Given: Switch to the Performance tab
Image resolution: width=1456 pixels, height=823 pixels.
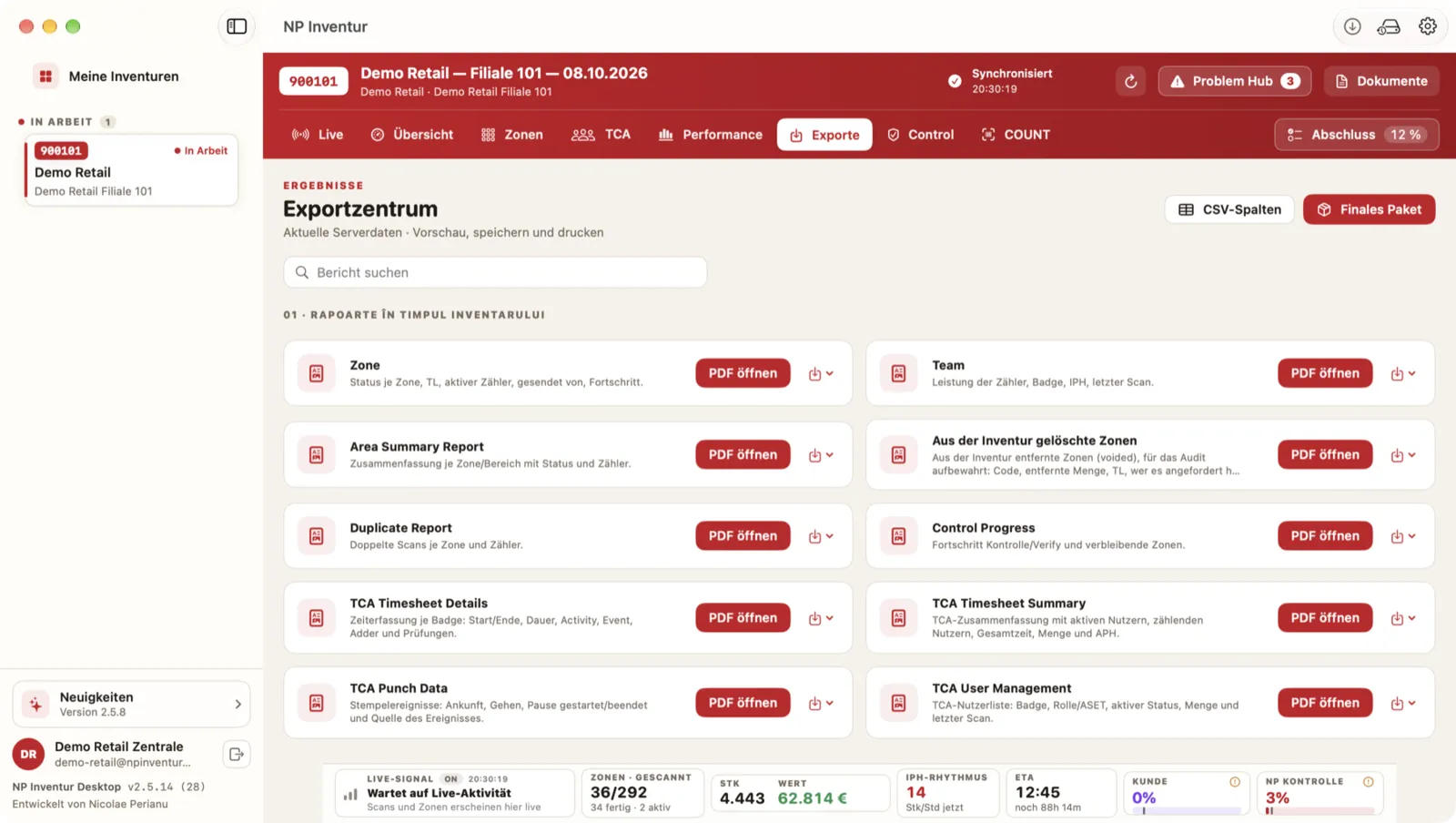Looking at the screenshot, I should [711, 135].
